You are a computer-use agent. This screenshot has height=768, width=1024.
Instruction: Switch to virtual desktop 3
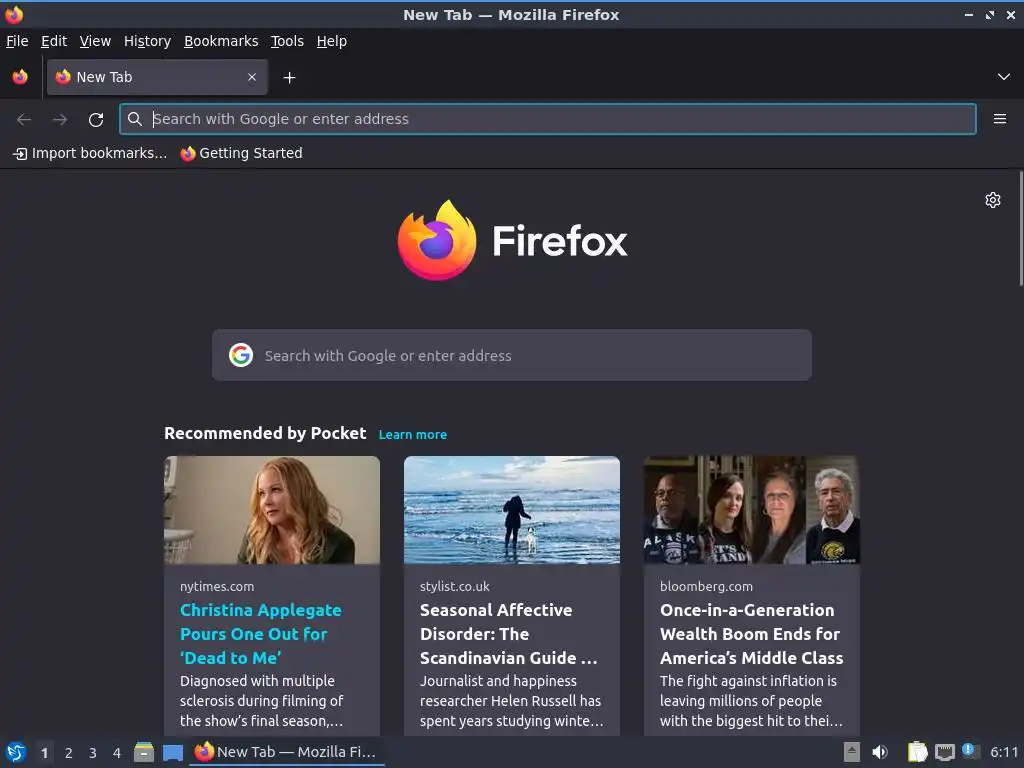[x=93, y=753]
